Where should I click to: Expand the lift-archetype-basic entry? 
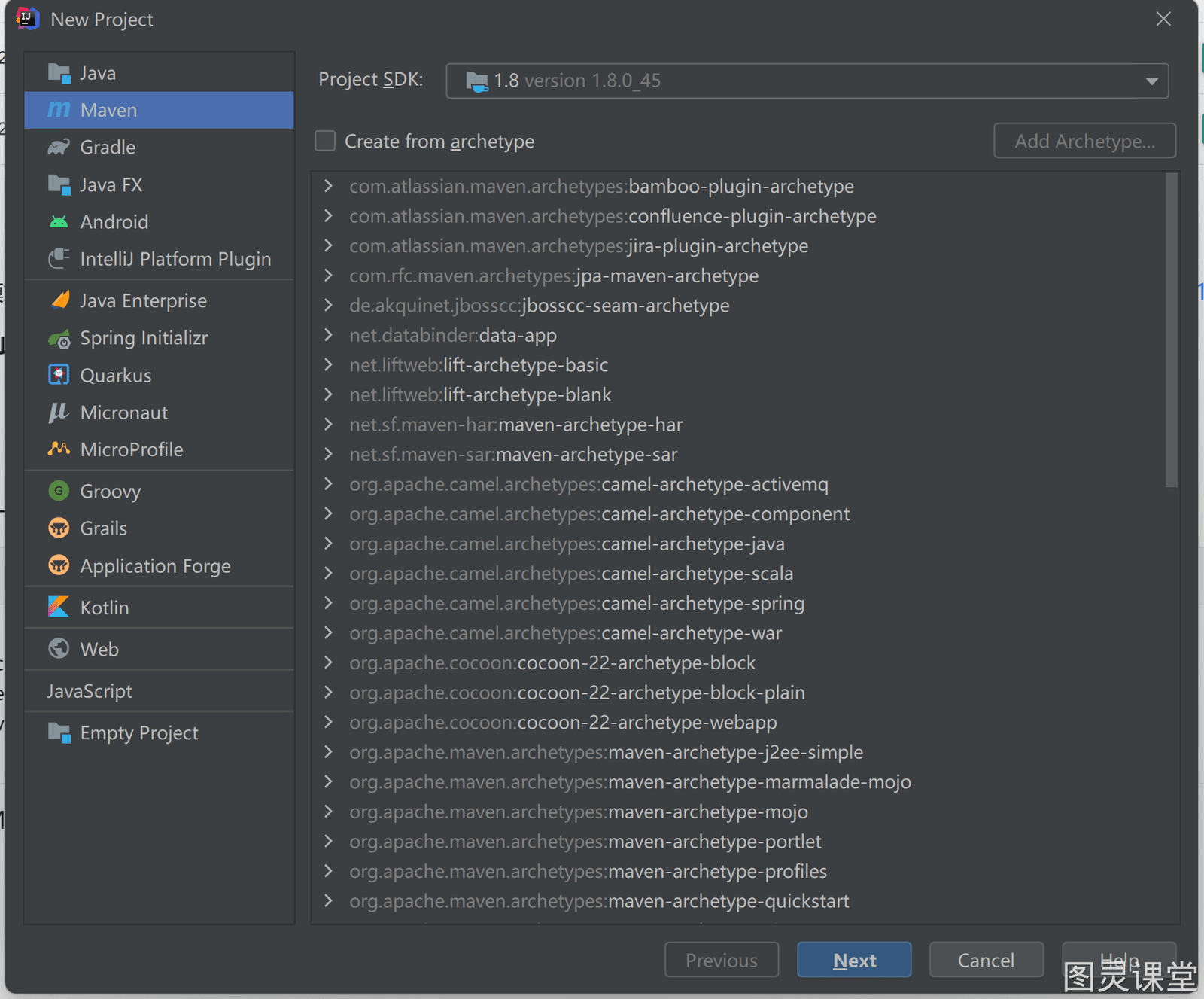pos(328,364)
